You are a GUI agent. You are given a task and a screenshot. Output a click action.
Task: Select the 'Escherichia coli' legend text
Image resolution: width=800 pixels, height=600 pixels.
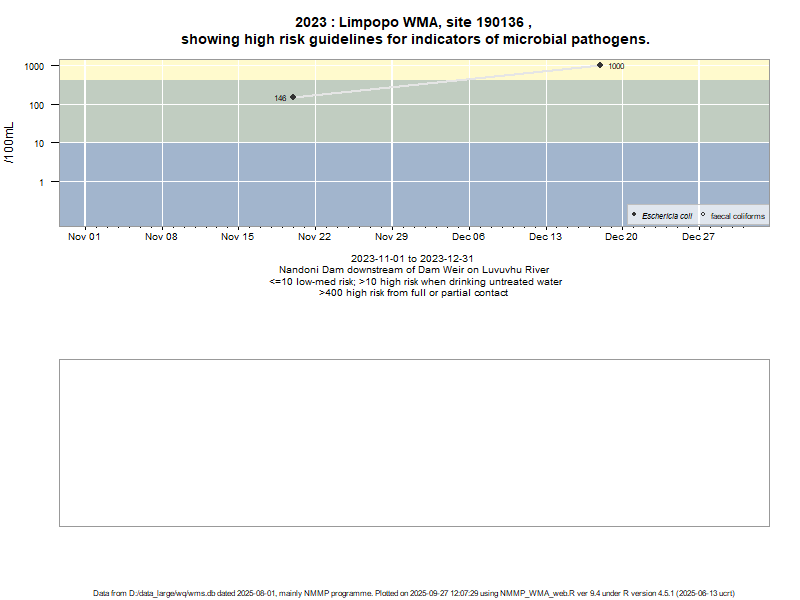(667, 216)
